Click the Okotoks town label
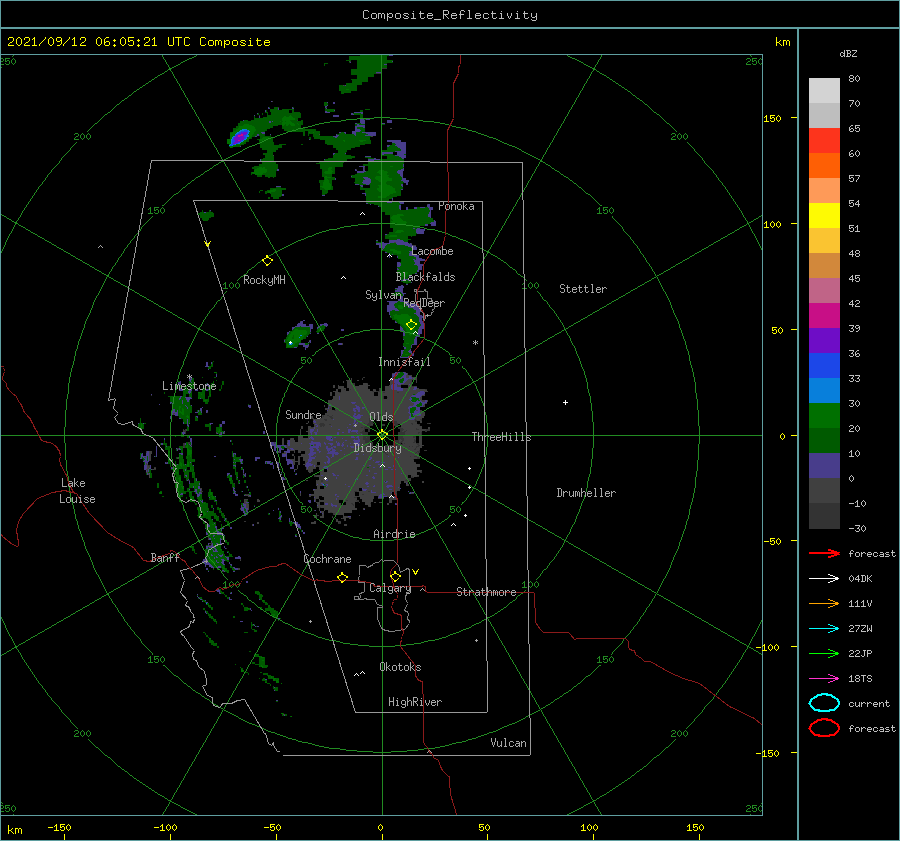Screen dimensions: 900x841 click(400, 667)
